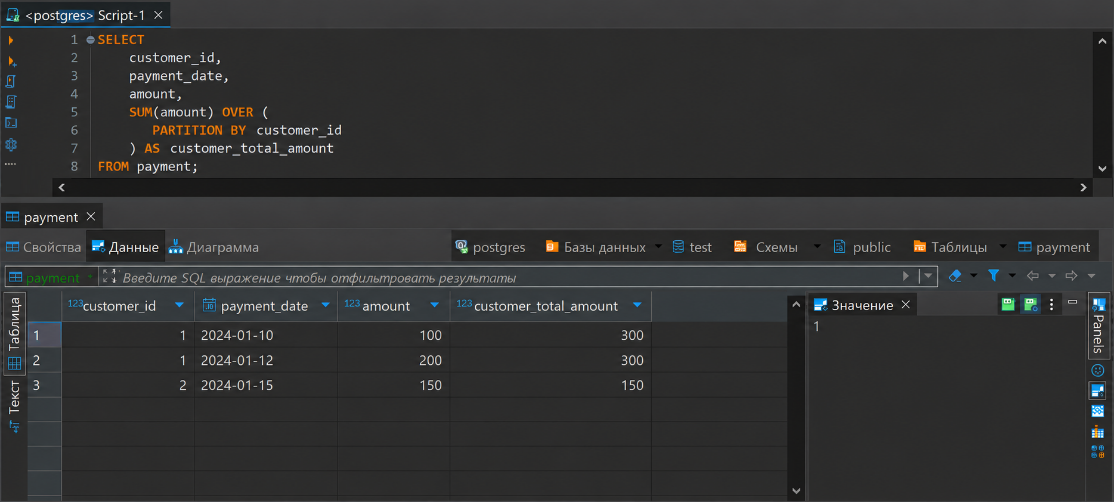Open amount column filter dropdown
Image resolution: width=1114 pixels, height=502 pixels.
coord(435,305)
